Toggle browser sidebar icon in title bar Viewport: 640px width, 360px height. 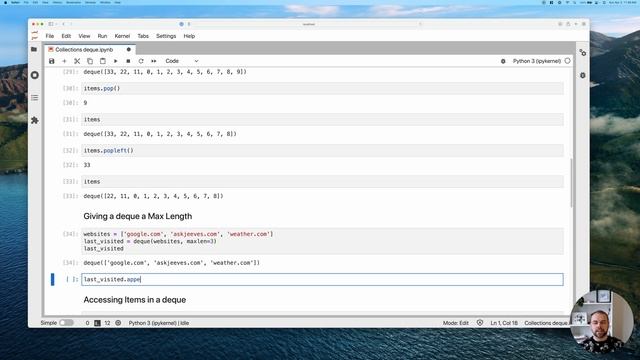point(51,24)
